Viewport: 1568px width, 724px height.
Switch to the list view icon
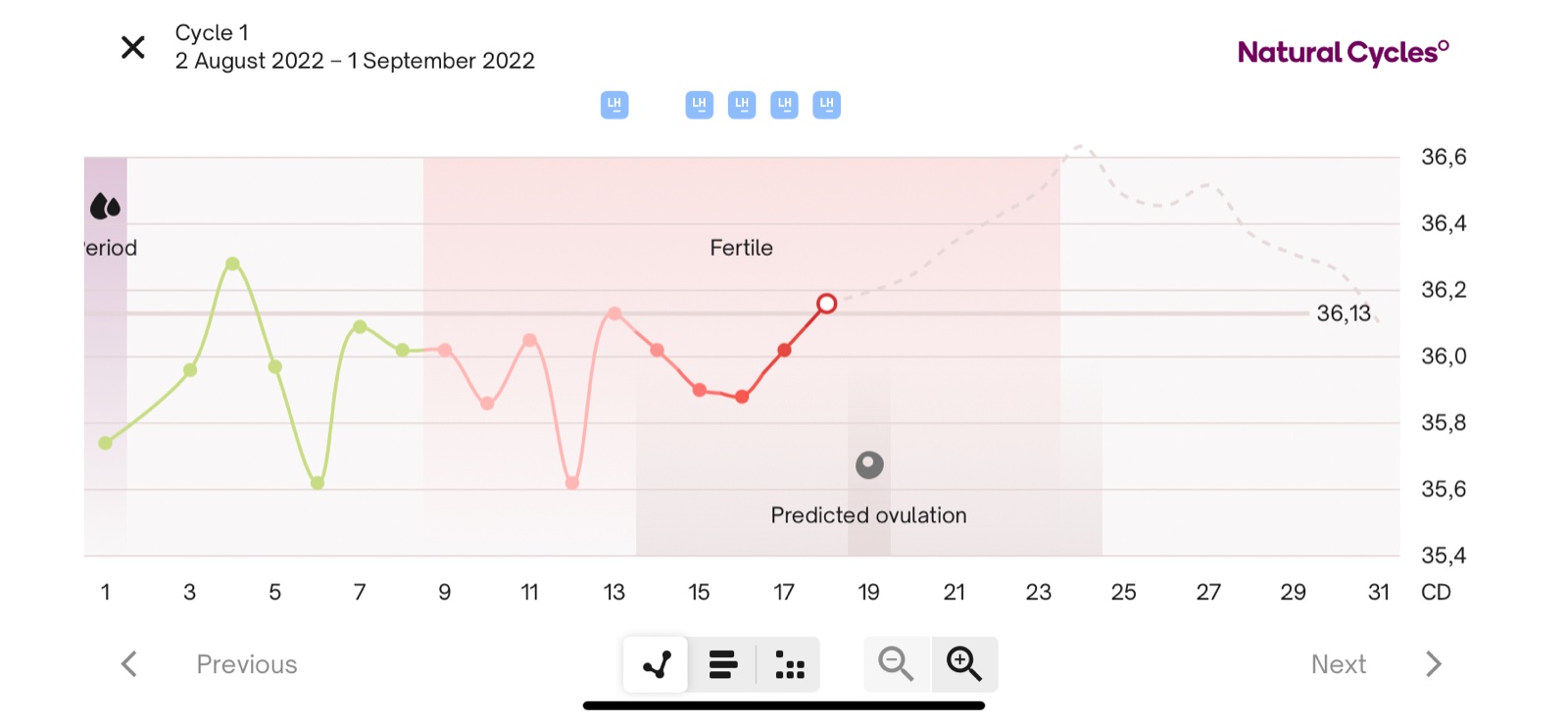click(723, 664)
